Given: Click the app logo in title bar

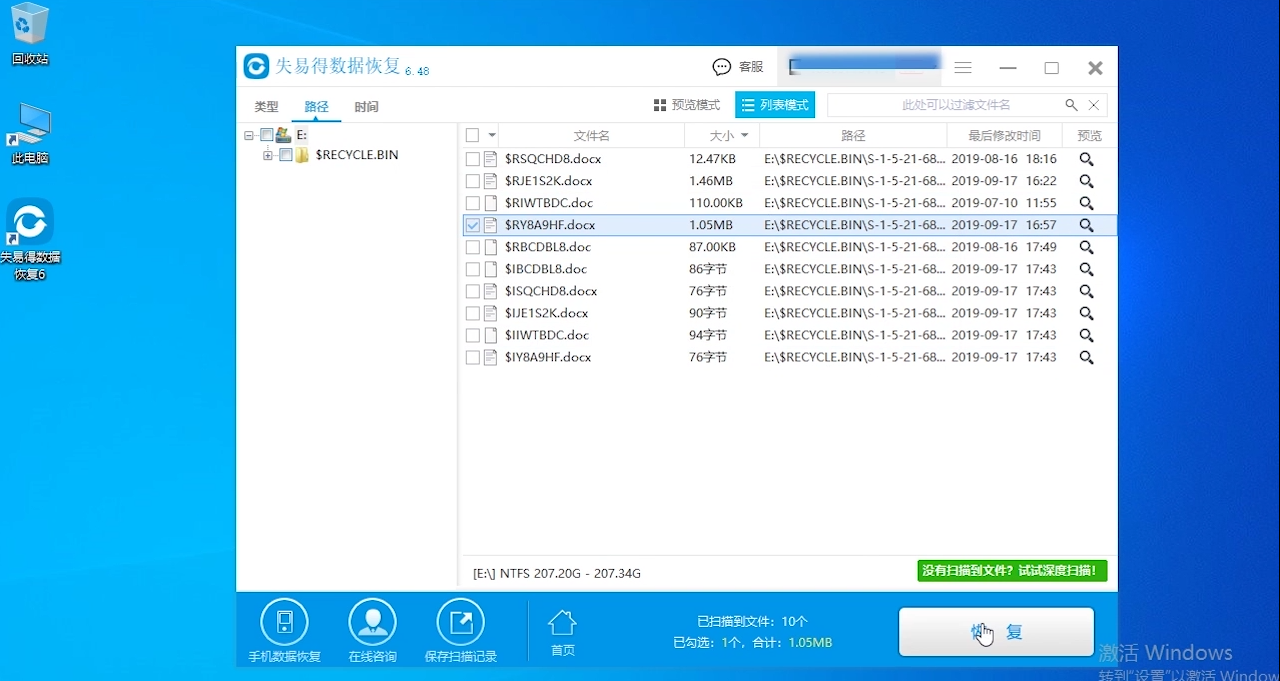Looking at the screenshot, I should click(x=256, y=67).
